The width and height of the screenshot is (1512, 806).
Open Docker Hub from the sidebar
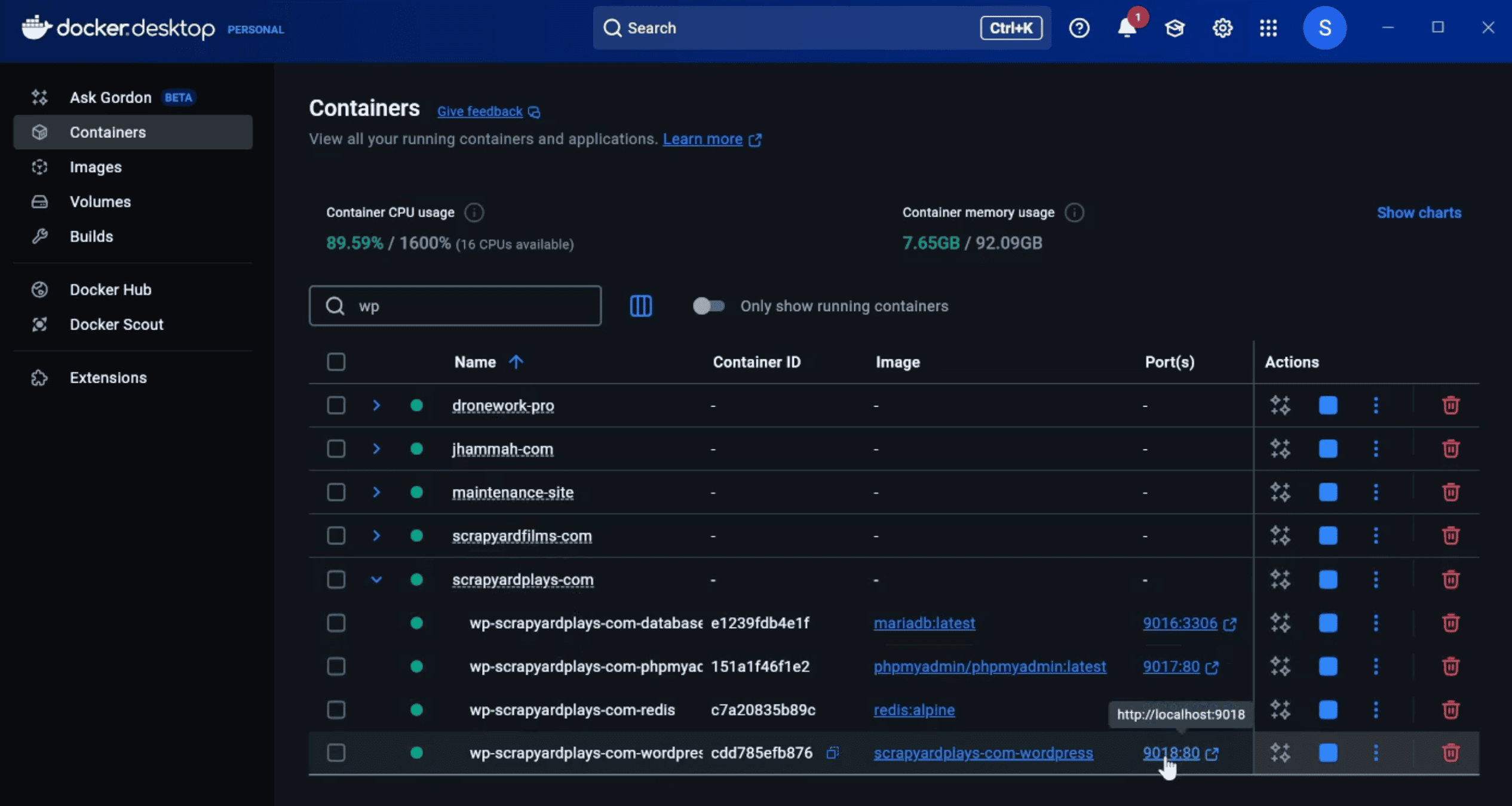click(x=111, y=289)
